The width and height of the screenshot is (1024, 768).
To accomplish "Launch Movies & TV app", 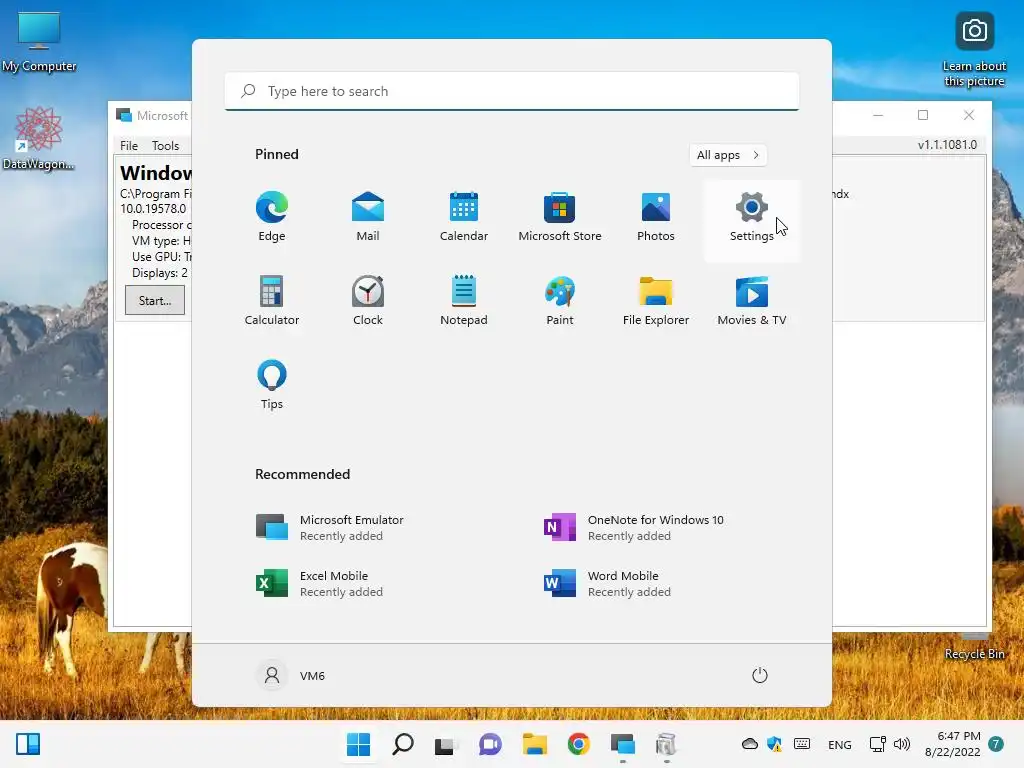I will tap(752, 300).
